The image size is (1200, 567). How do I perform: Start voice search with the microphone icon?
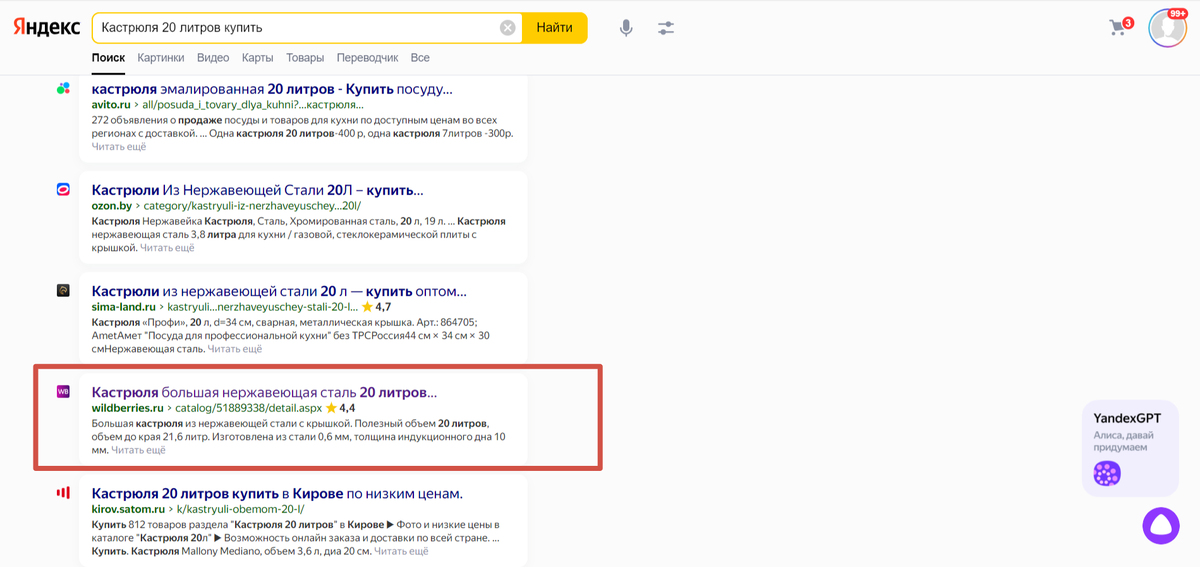(626, 28)
